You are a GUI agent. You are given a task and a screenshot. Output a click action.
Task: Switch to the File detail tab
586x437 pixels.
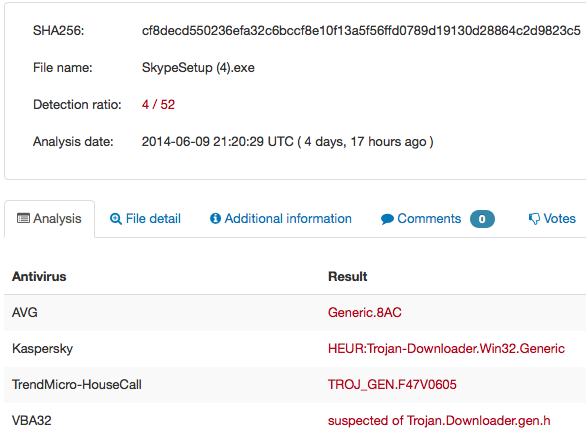click(x=145, y=219)
